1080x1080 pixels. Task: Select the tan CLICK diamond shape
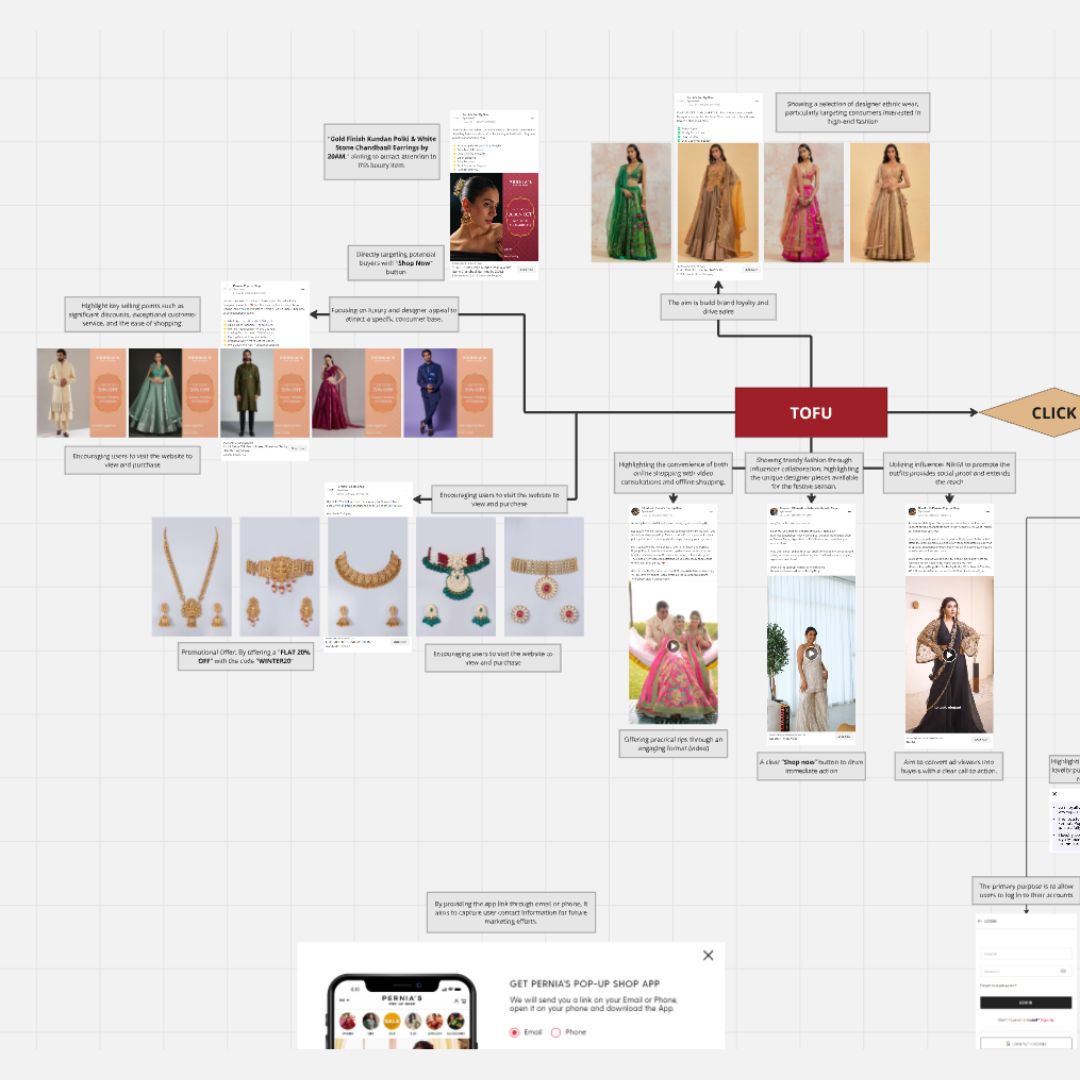1040,412
